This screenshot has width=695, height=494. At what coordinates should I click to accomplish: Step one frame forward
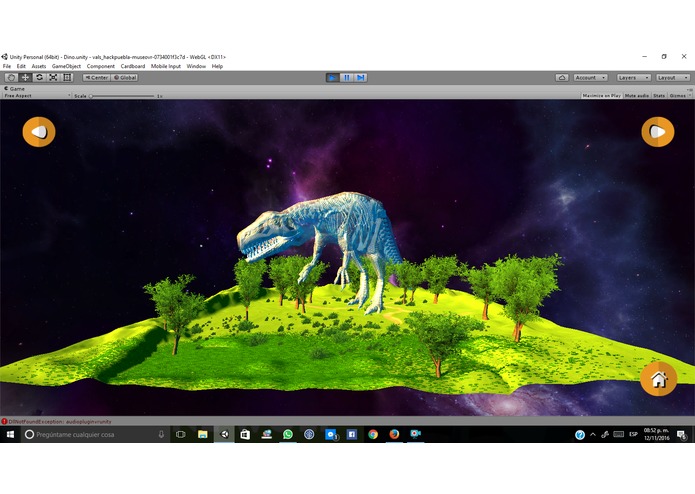pyautogui.click(x=361, y=78)
